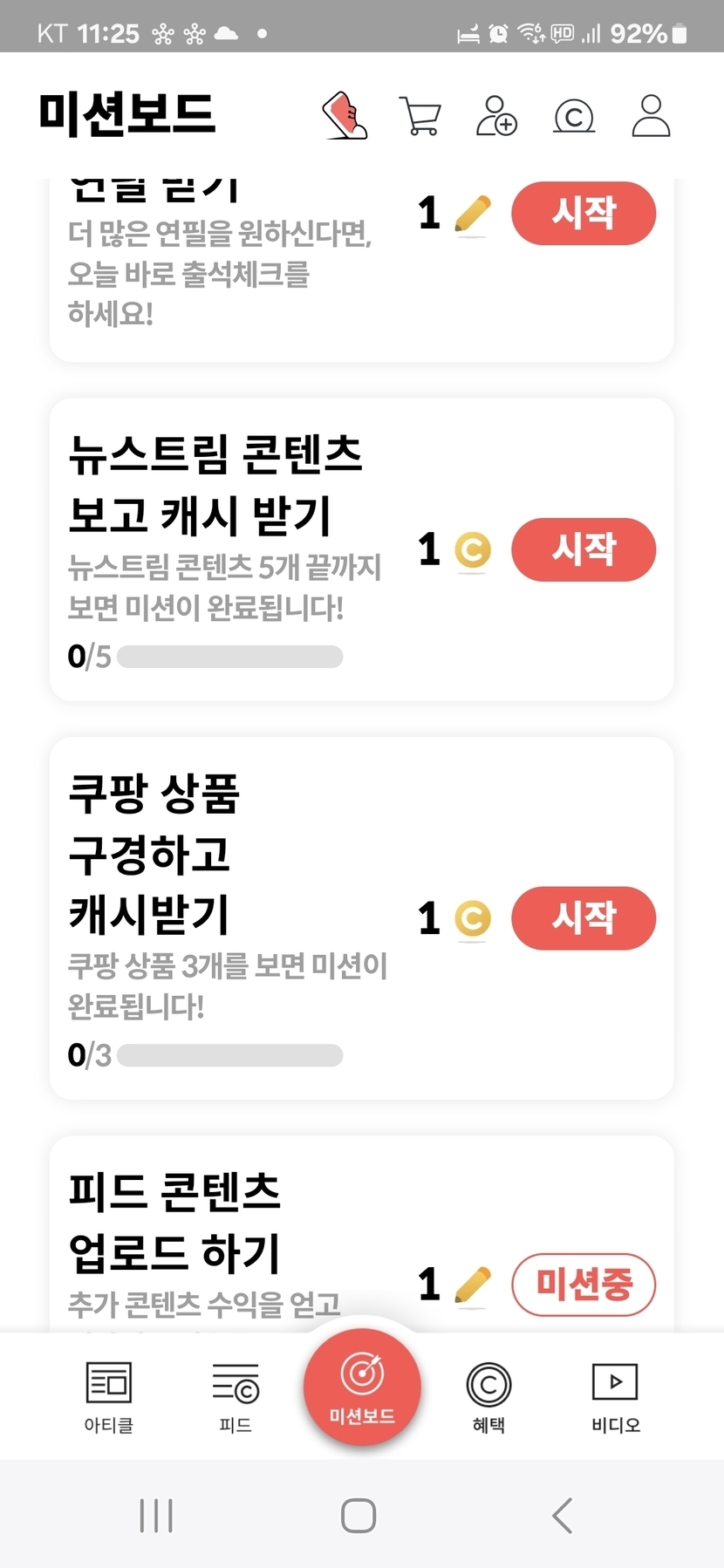Tap the invite friend icon
724x1568 pixels.
tap(496, 115)
